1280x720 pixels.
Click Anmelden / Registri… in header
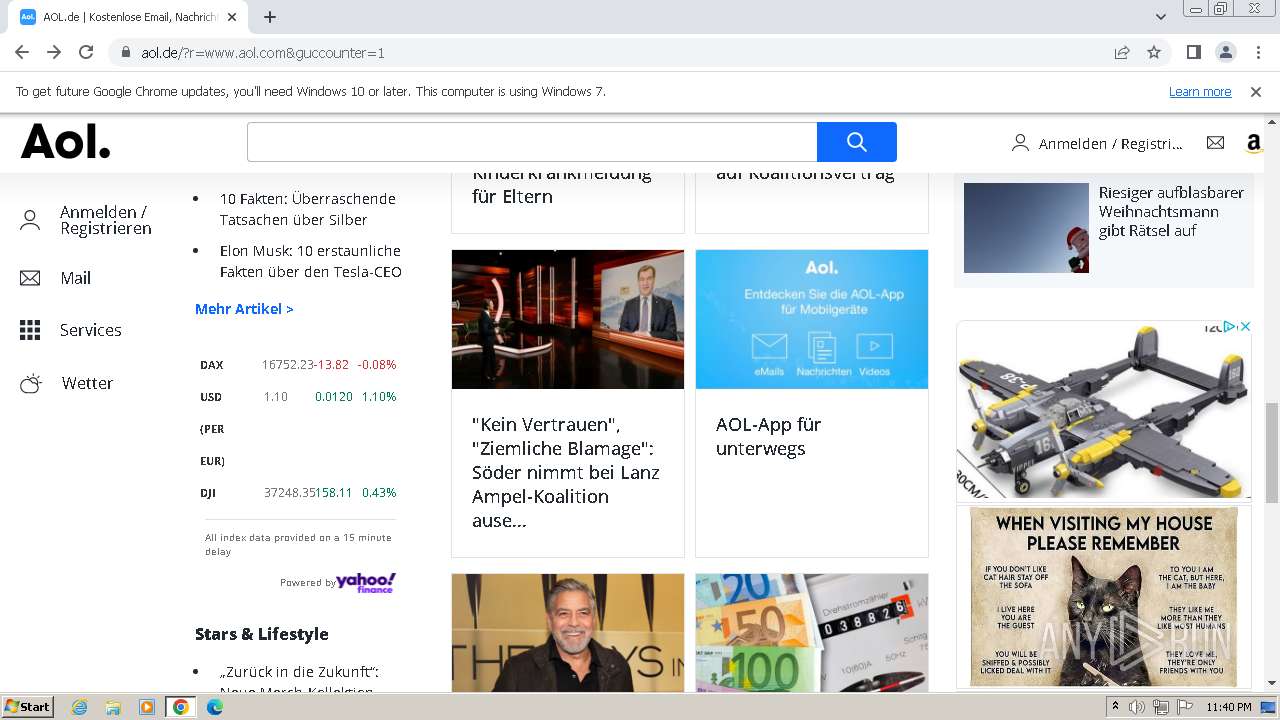click(1110, 144)
